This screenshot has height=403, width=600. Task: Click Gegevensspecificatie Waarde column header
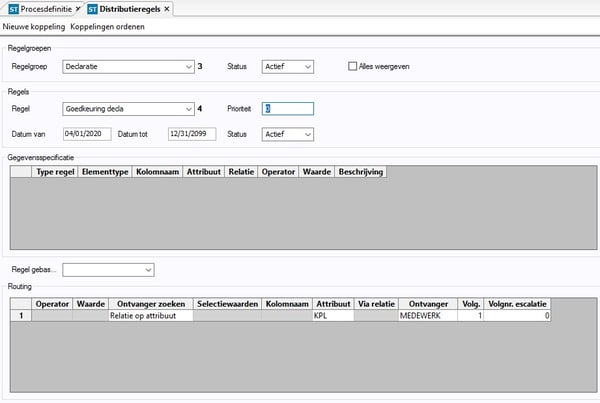[x=316, y=172]
